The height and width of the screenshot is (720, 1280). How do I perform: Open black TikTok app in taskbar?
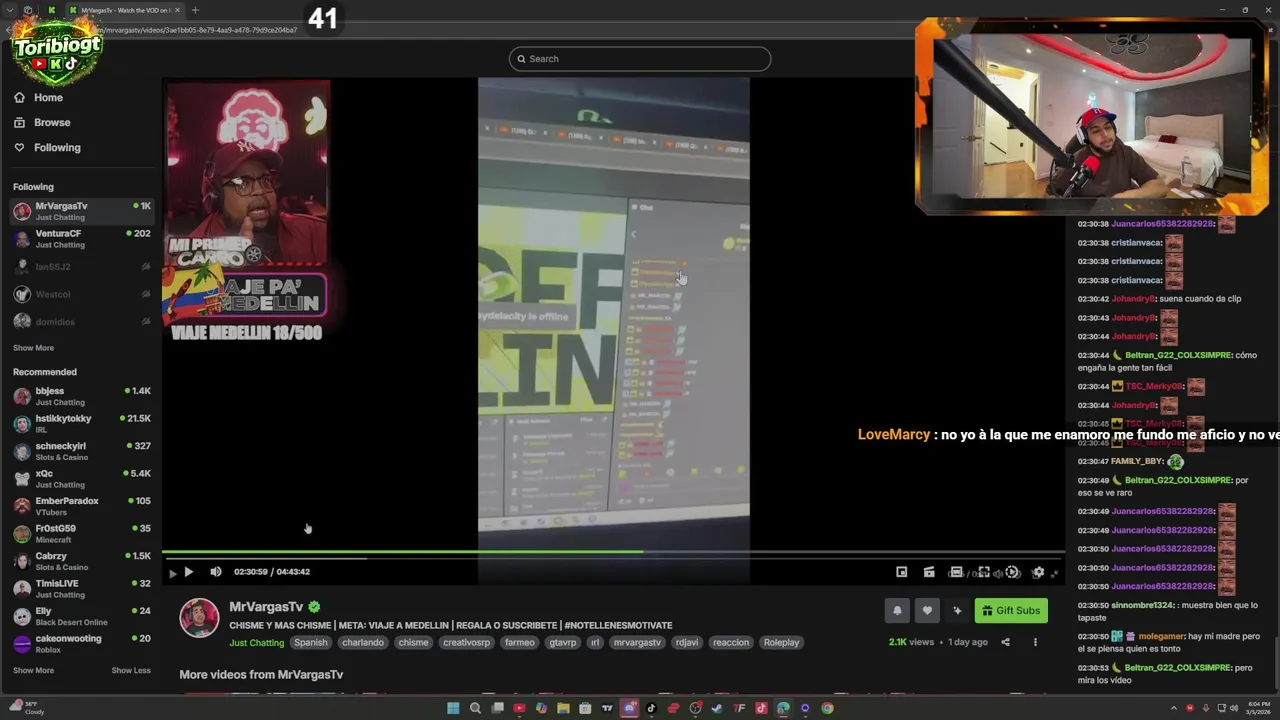pyautogui.click(x=651, y=708)
